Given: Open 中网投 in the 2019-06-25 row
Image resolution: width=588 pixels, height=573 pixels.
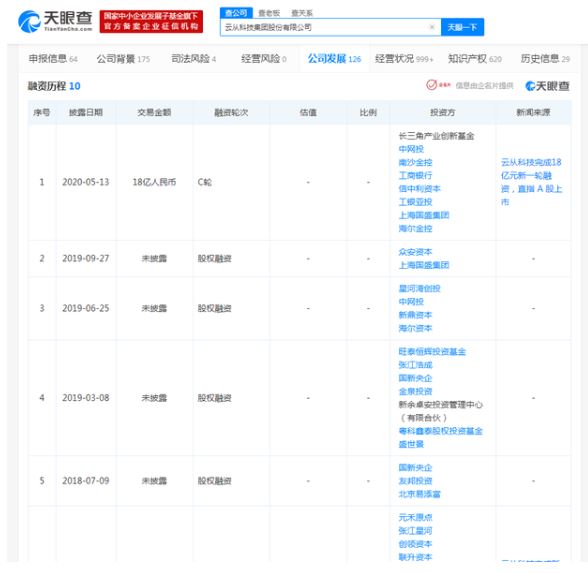Looking at the screenshot, I should (x=411, y=302).
